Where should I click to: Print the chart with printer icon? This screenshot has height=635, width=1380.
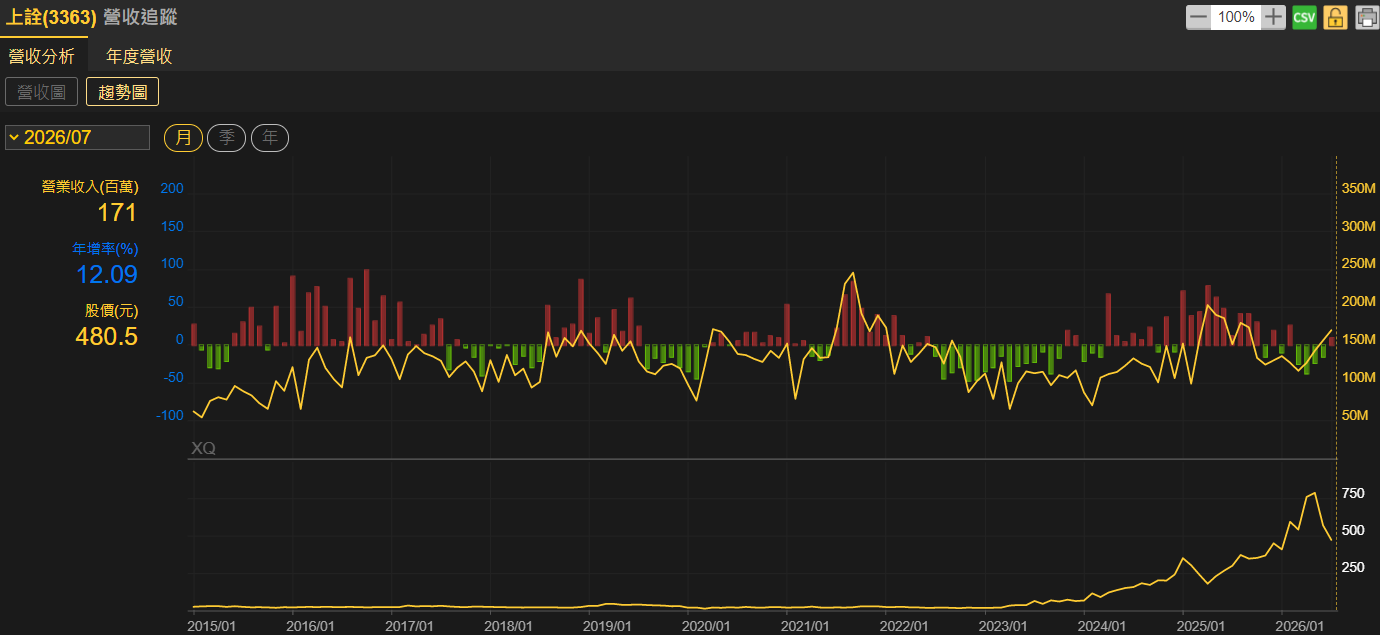point(1366,17)
